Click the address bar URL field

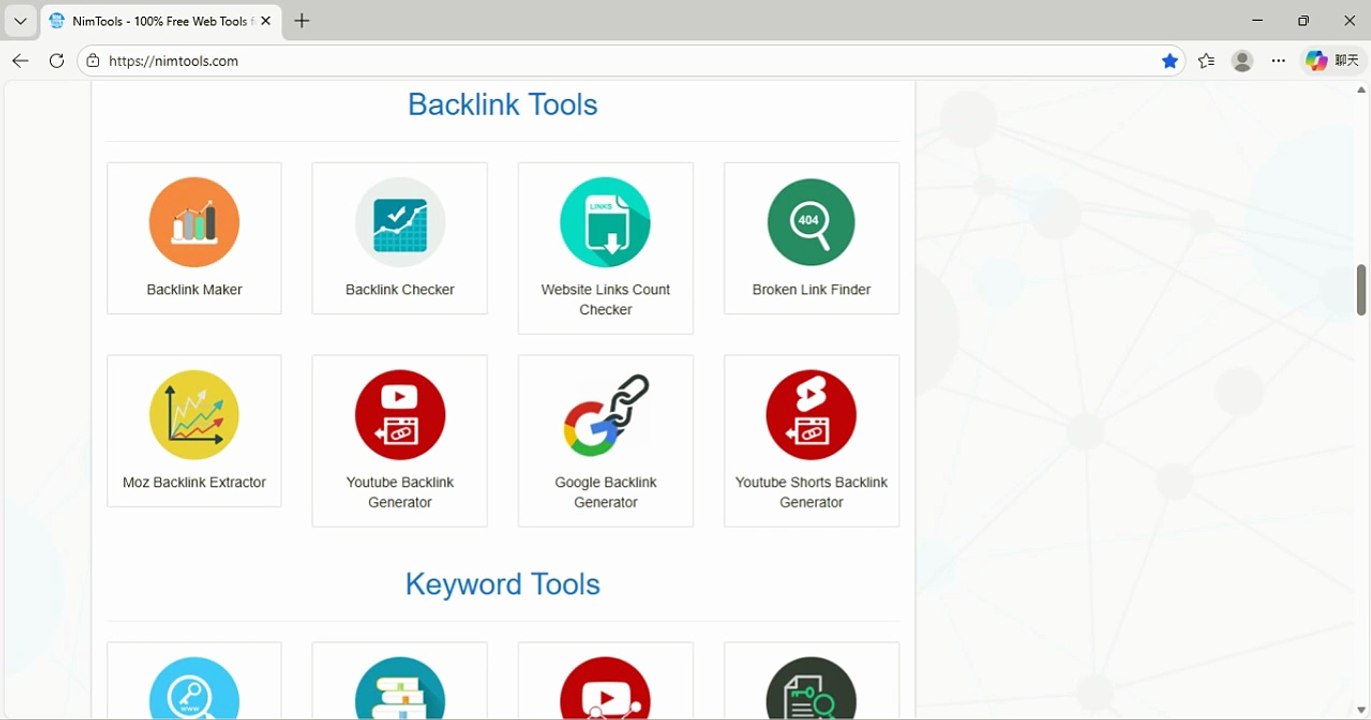630,61
